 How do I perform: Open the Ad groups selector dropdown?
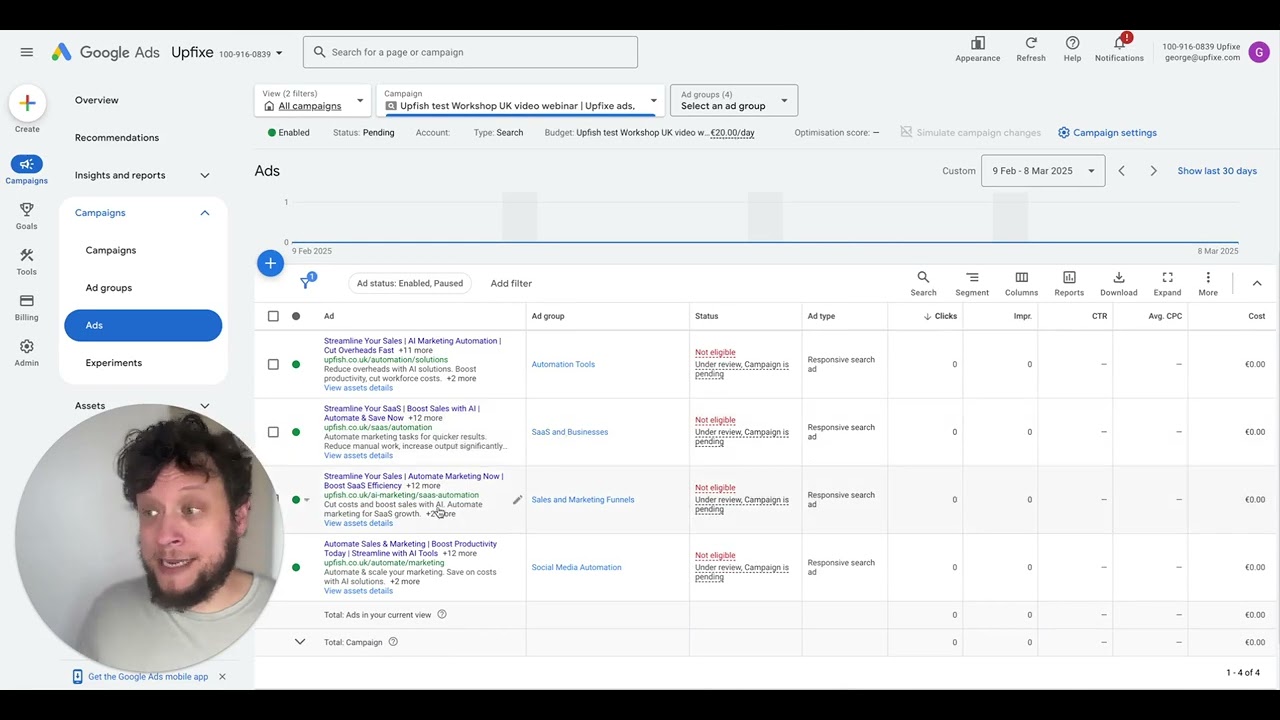734,100
